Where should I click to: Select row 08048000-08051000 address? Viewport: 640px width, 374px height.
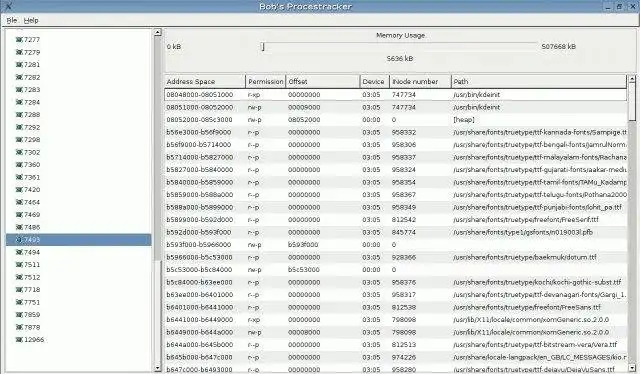[x=200, y=95]
